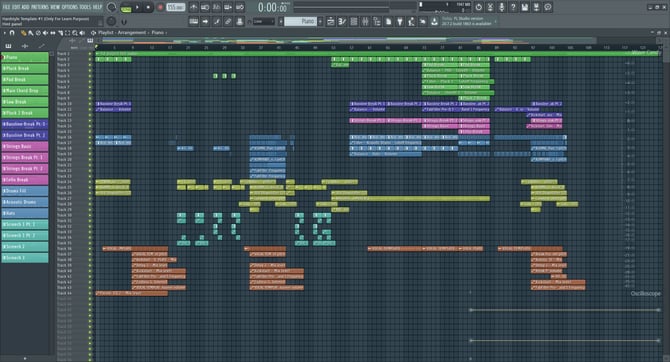
Task: Open the Piano pattern selector dropdown
Action: pos(302,21)
